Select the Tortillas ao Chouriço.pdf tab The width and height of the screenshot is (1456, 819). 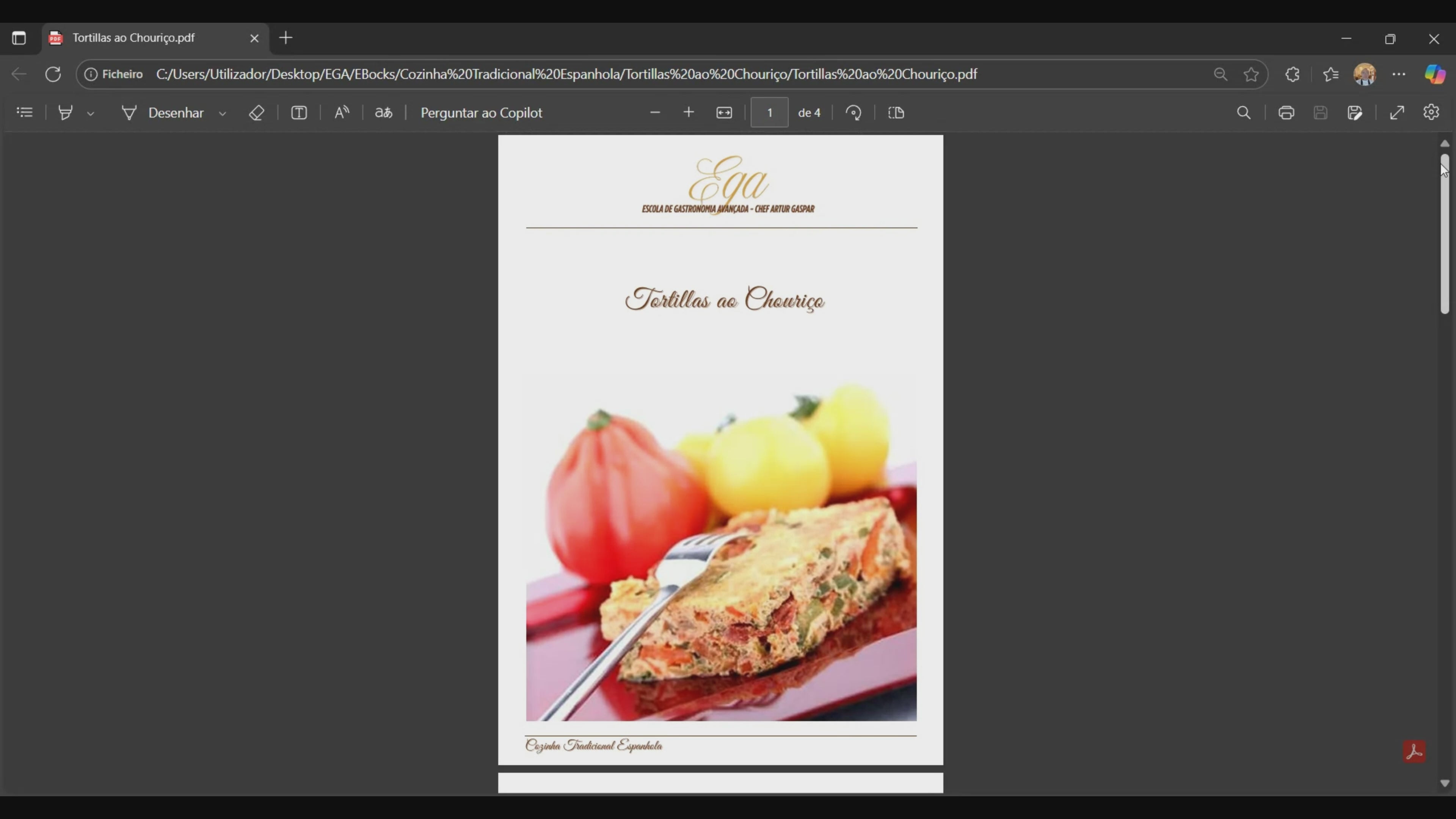(133, 38)
